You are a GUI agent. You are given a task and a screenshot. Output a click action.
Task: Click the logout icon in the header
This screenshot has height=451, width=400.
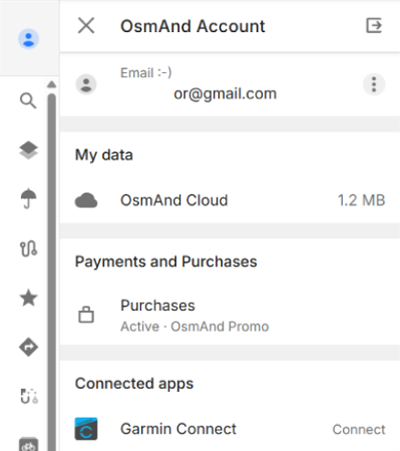pos(374,26)
